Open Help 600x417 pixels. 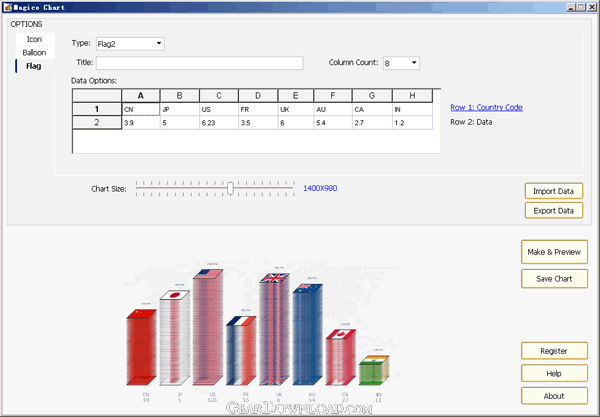click(554, 373)
